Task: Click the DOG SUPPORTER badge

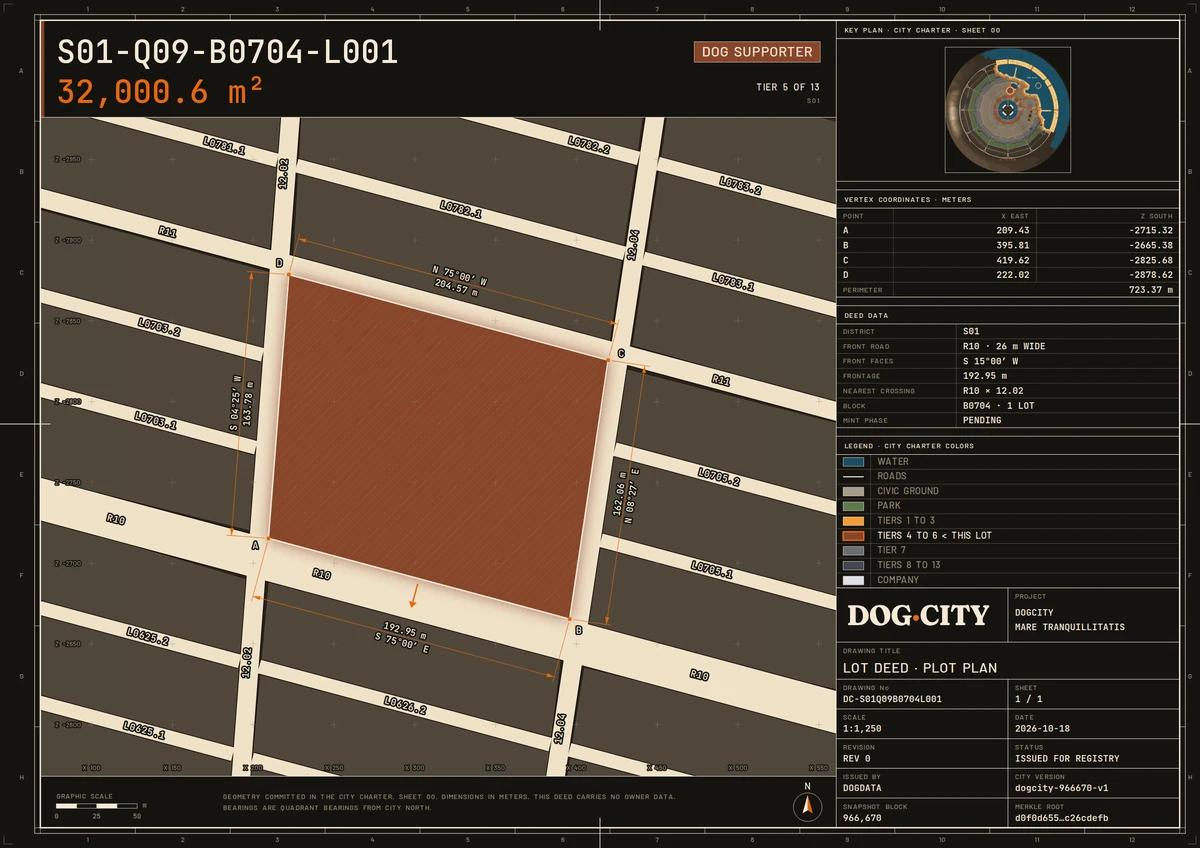Action: (x=757, y=52)
